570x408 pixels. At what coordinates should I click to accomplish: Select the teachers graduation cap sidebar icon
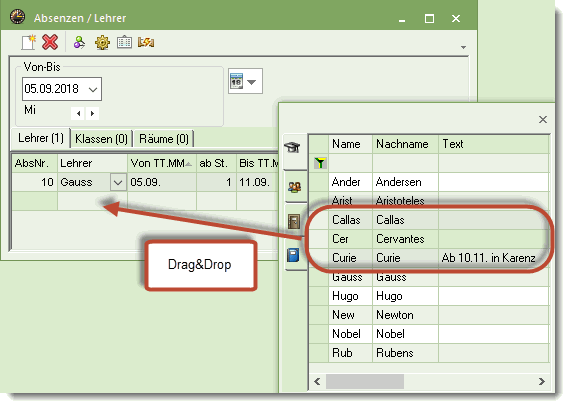point(292,147)
